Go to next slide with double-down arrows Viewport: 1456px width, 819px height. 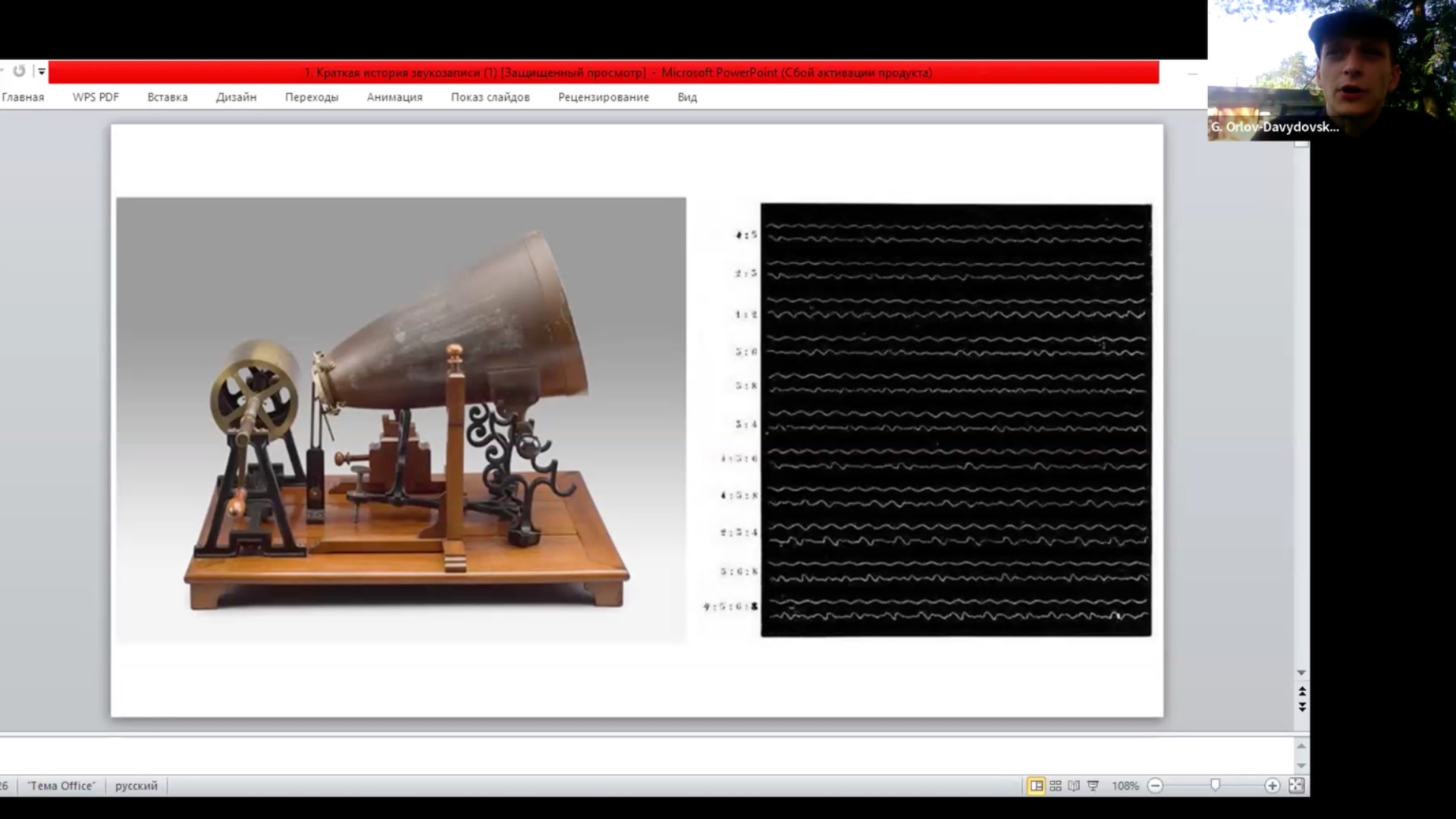[x=1302, y=707]
